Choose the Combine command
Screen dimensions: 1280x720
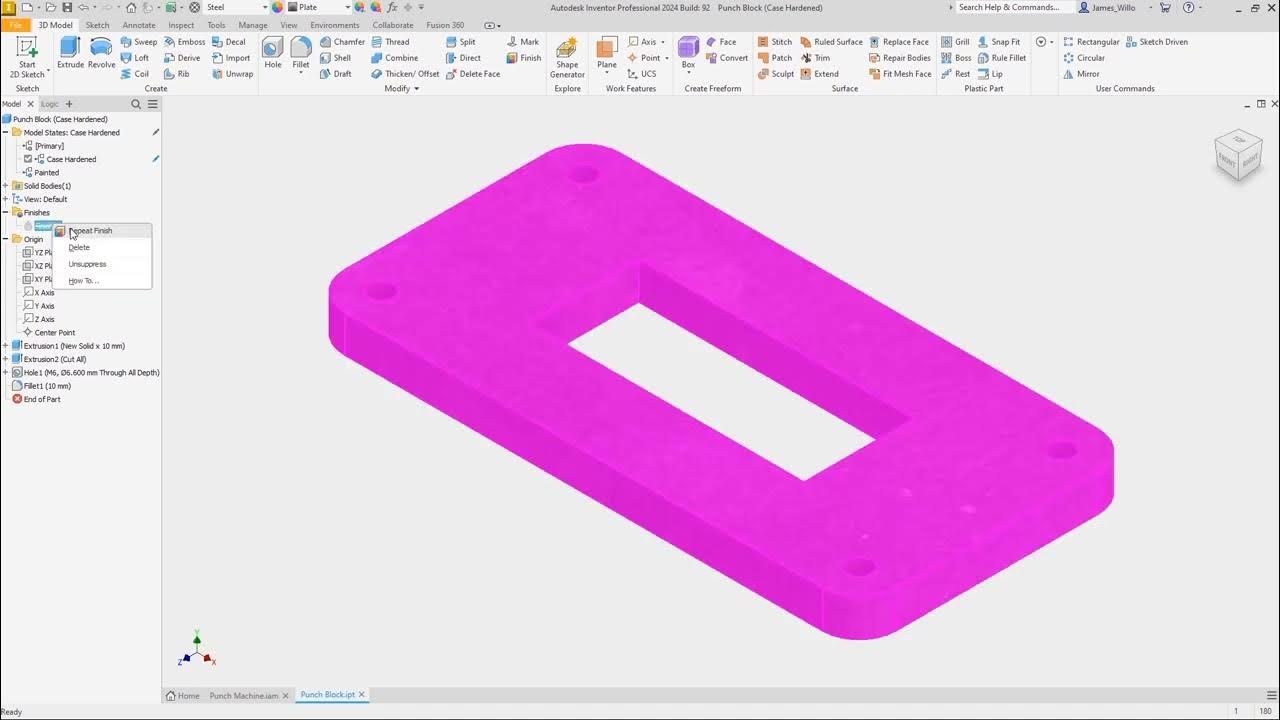point(394,58)
